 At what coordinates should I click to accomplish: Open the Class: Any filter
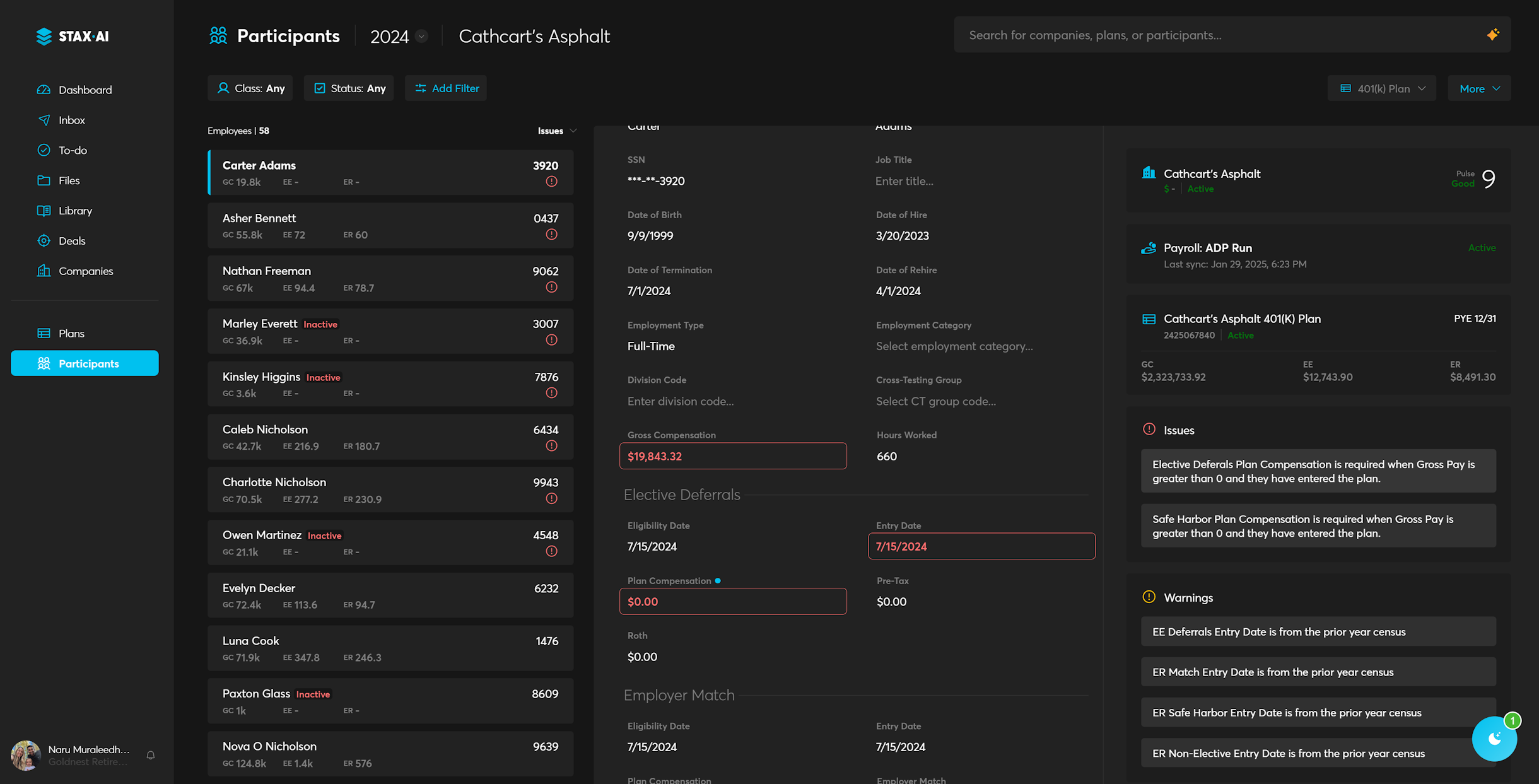tap(250, 88)
